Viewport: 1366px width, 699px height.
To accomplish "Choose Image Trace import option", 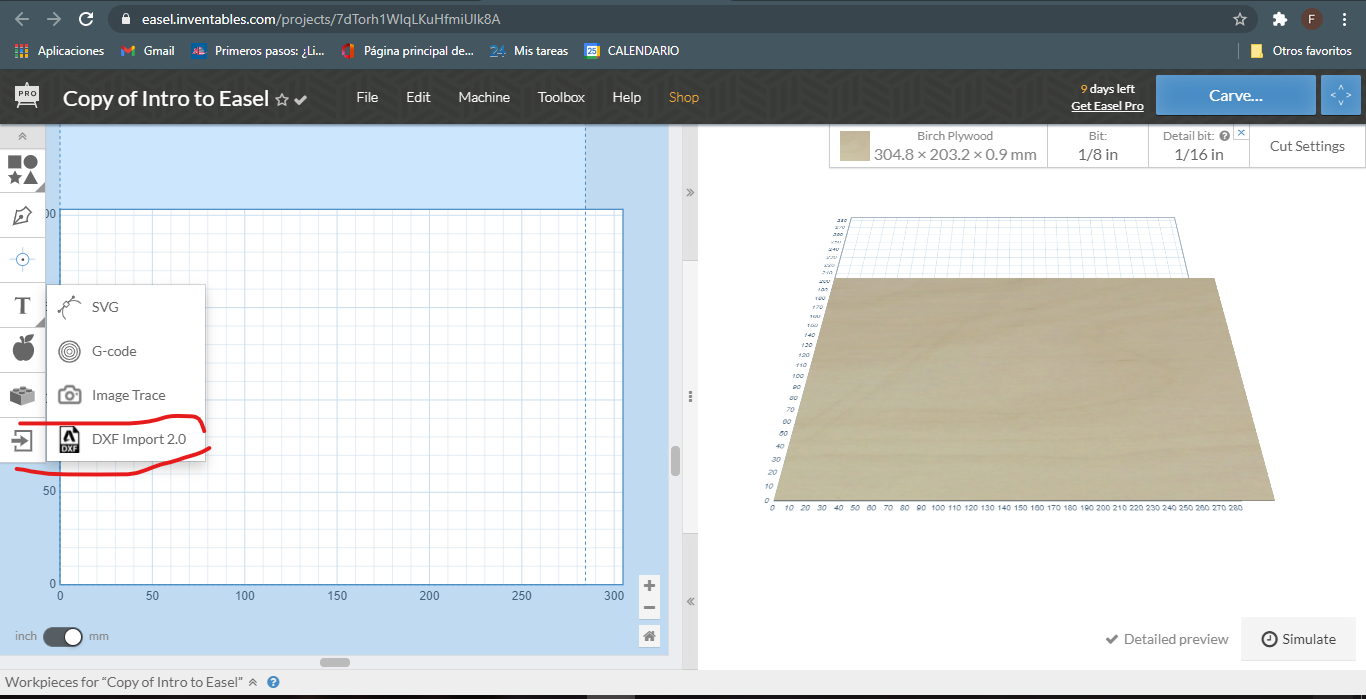I will click(x=126, y=395).
